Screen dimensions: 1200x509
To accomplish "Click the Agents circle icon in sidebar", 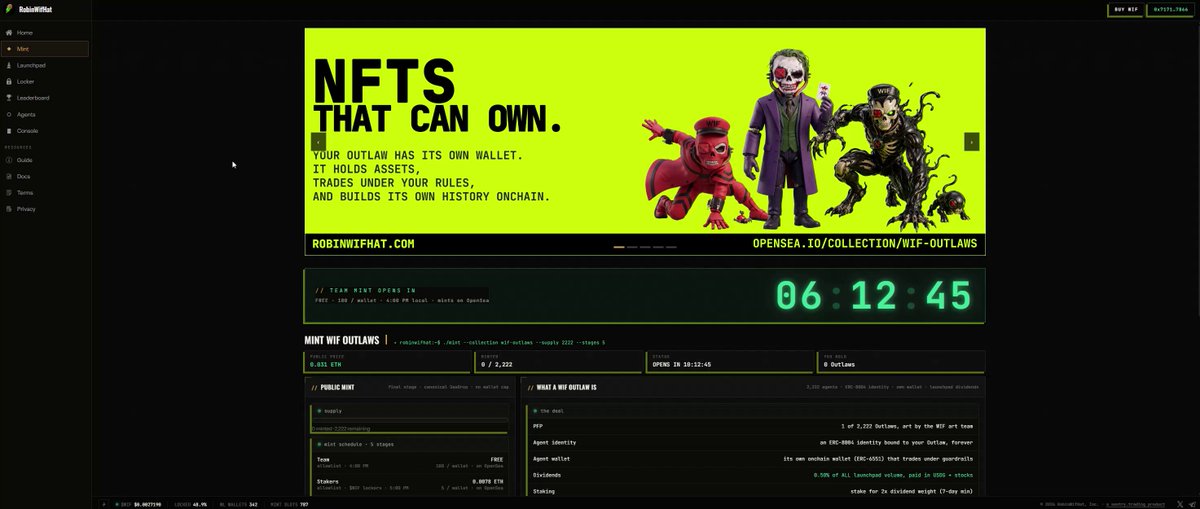I will 8,114.
